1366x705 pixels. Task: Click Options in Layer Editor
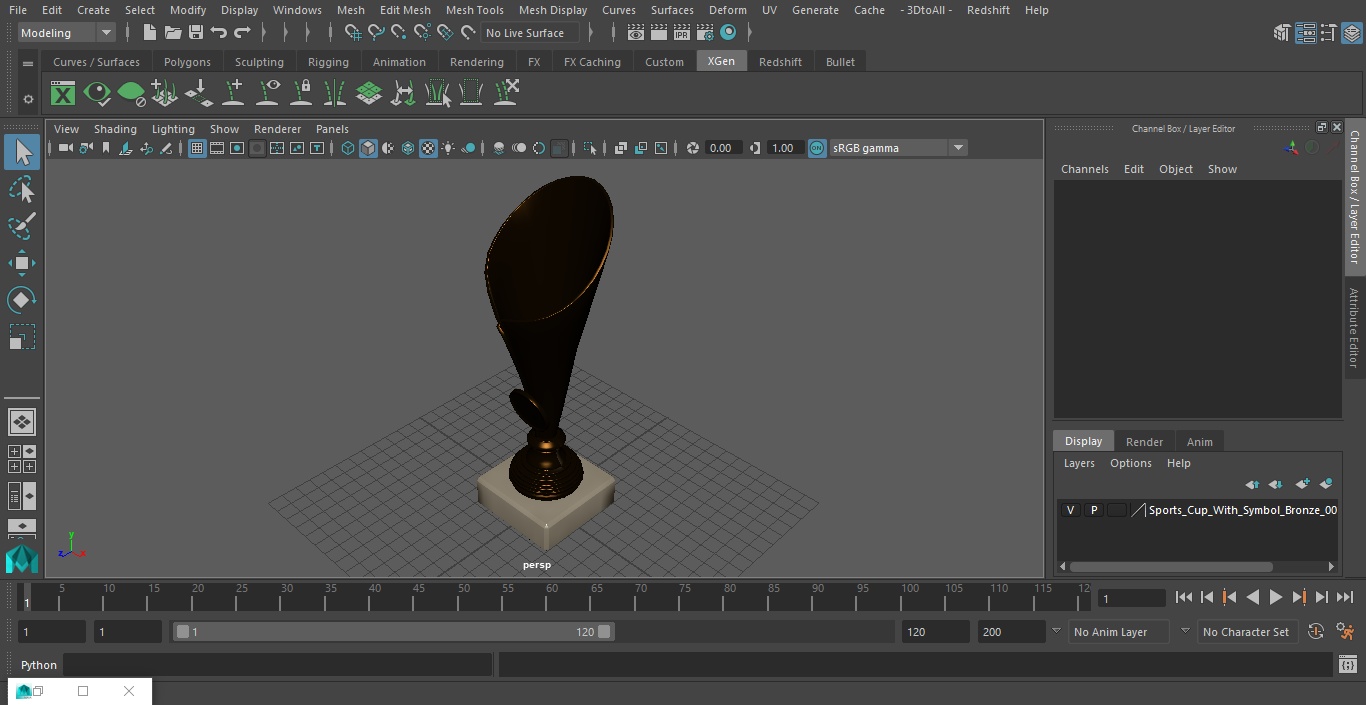click(1130, 463)
